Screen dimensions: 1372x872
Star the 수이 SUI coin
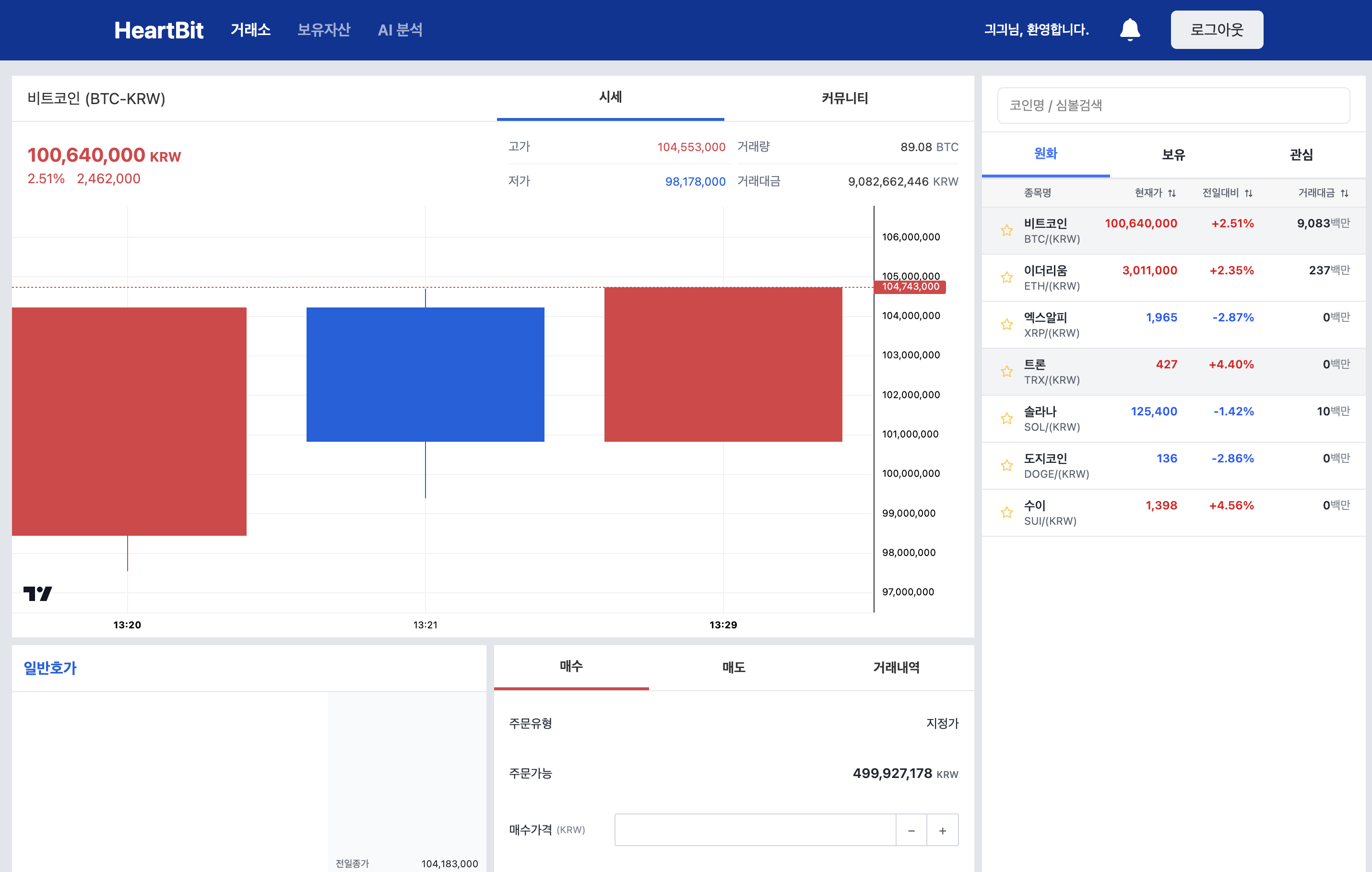coord(1006,513)
